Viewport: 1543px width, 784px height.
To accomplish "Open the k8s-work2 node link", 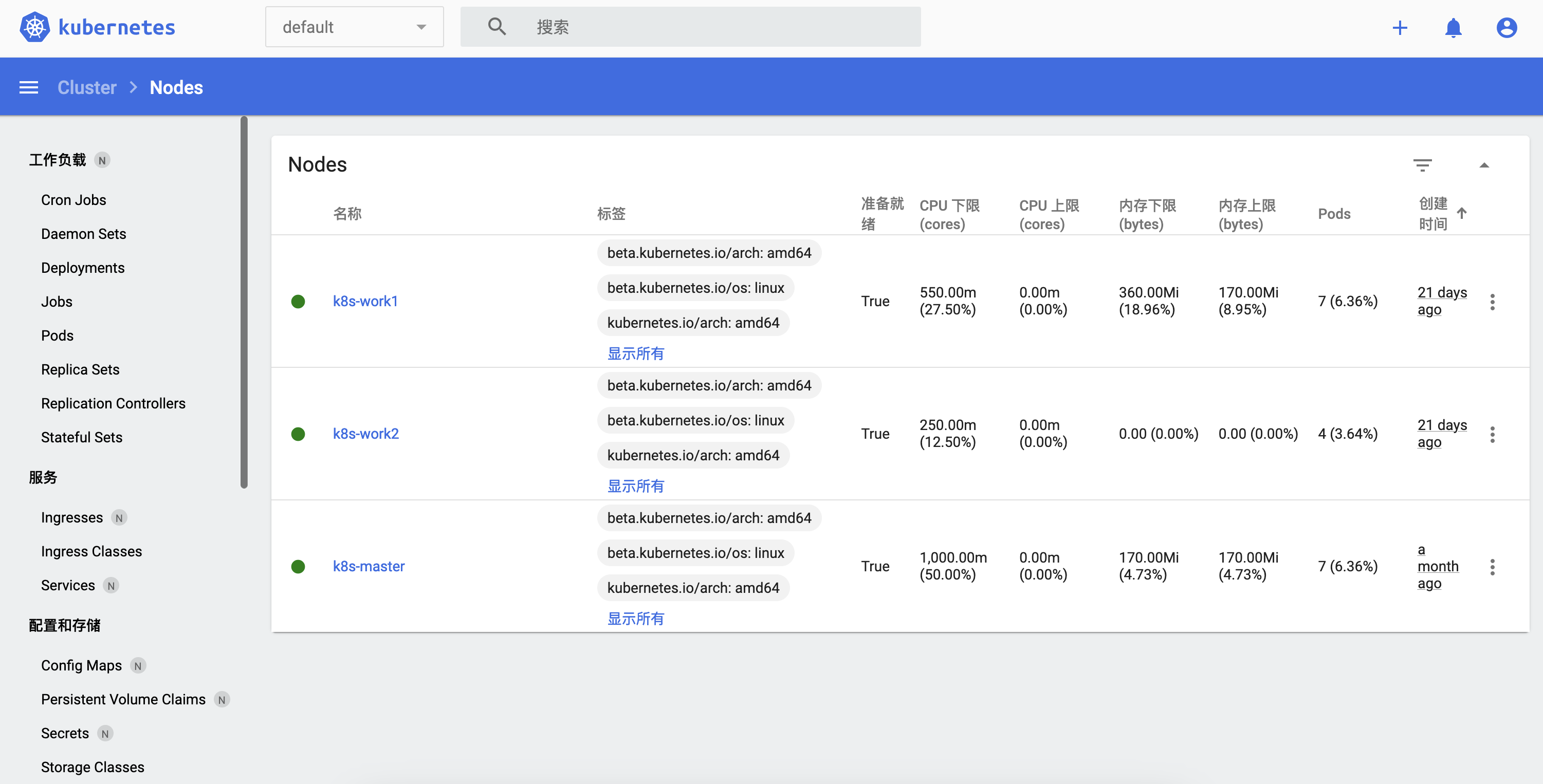I will click(365, 434).
